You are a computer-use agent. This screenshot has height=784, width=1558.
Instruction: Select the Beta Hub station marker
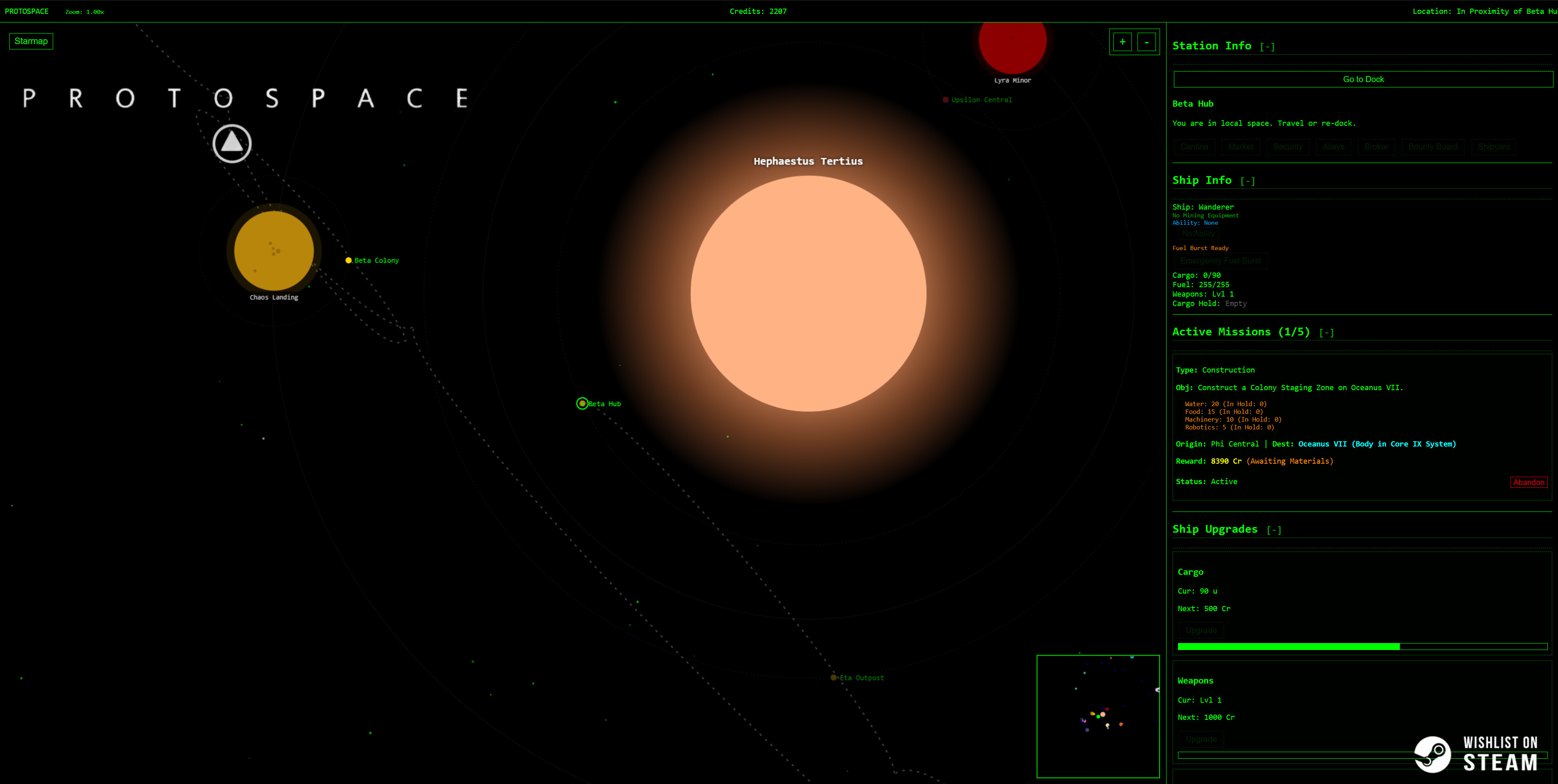click(582, 404)
